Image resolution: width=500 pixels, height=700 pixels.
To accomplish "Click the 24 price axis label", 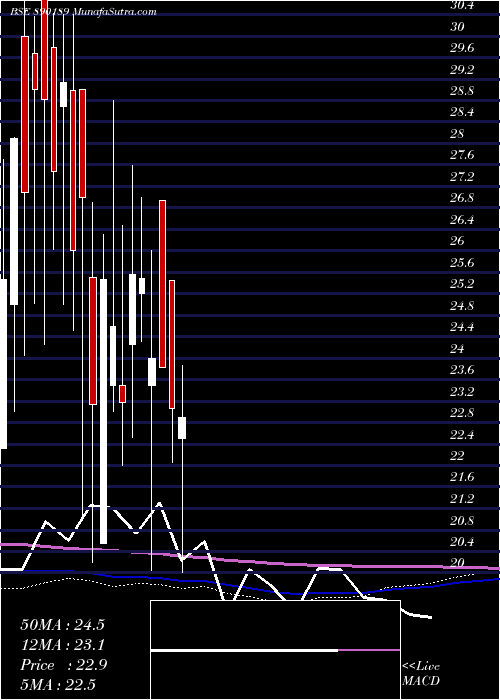I will click(458, 349).
